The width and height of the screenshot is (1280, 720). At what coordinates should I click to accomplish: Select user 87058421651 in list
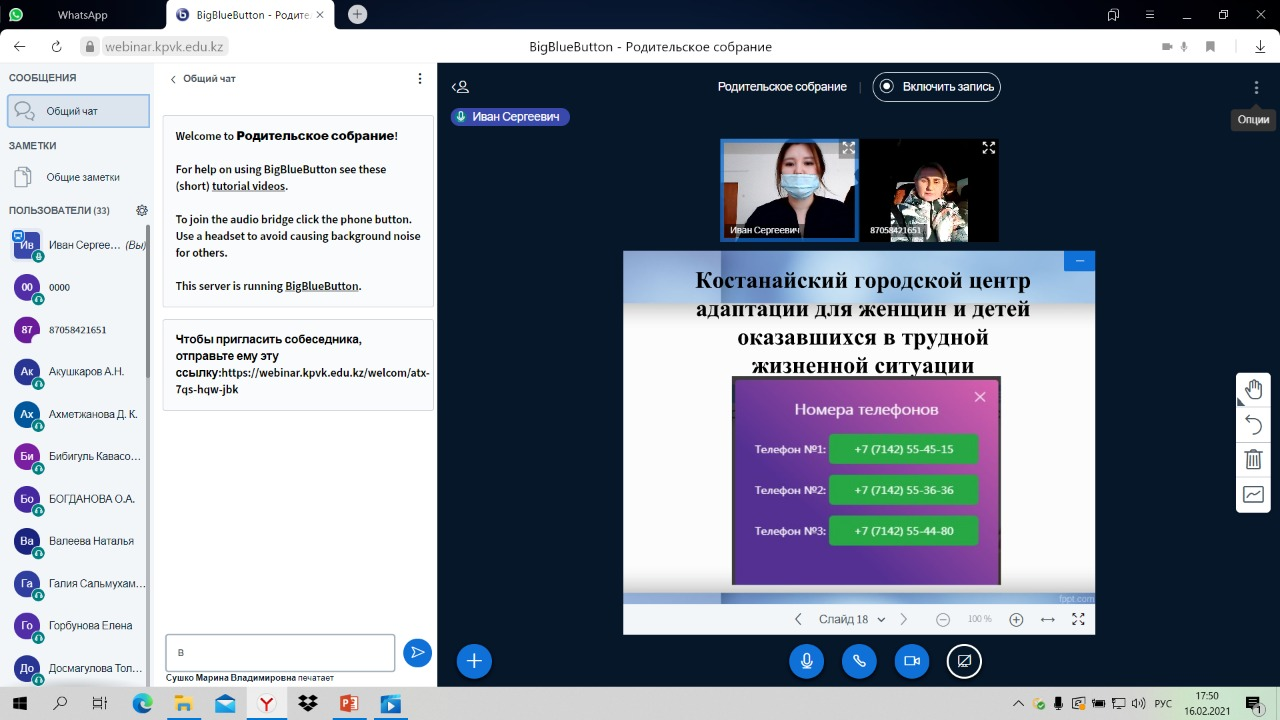78,329
